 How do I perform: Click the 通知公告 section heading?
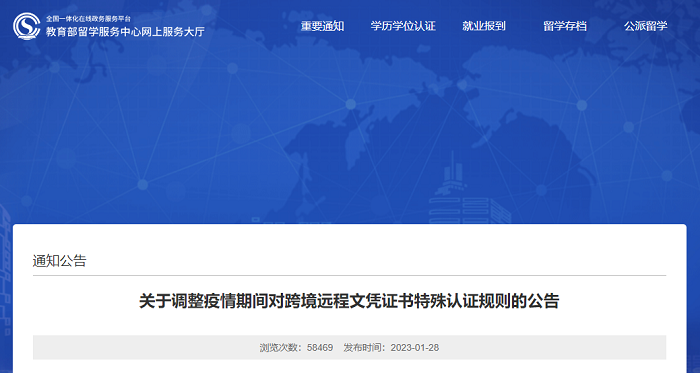click(x=59, y=261)
